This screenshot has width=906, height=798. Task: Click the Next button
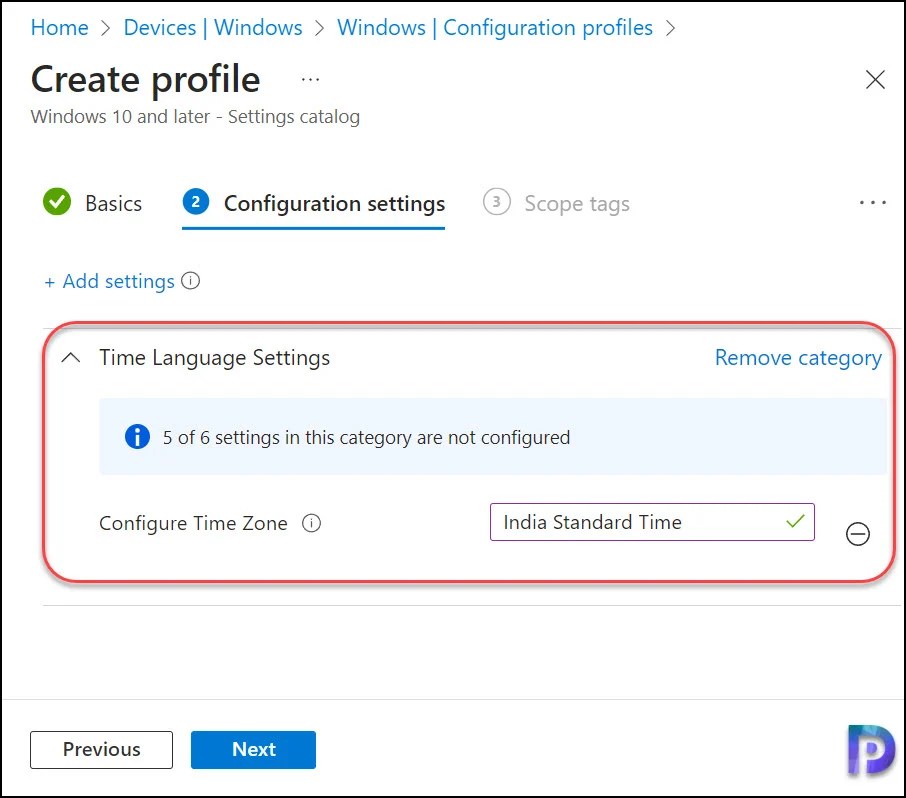click(253, 749)
